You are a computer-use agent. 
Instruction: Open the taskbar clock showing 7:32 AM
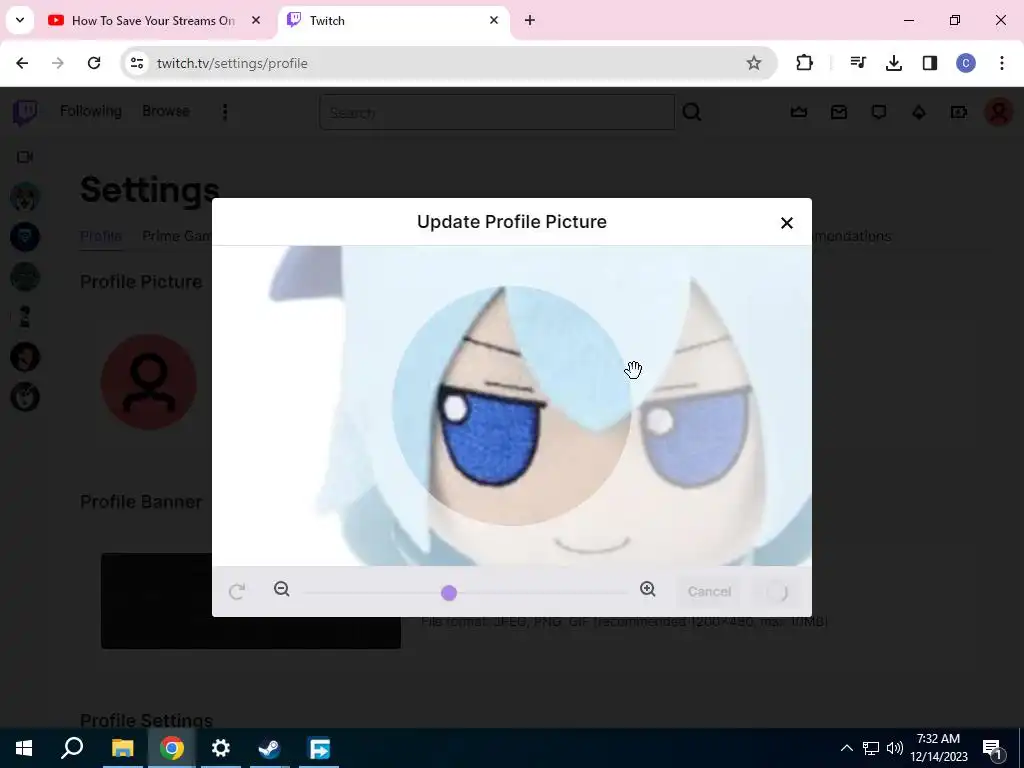938,748
